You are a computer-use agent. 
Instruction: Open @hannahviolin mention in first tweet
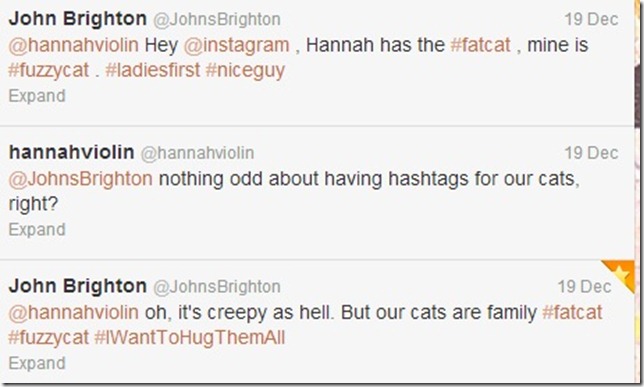(74, 45)
